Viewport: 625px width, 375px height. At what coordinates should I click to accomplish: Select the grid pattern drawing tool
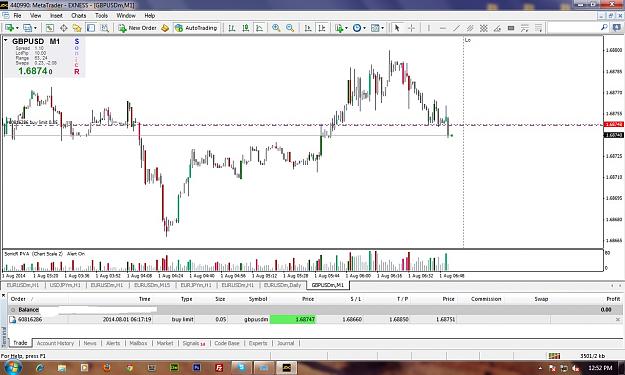483,28
